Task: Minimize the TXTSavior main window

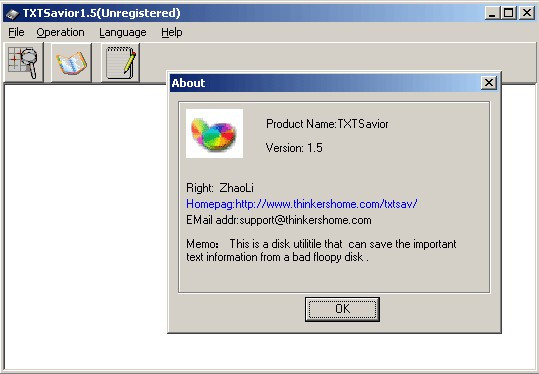Action: (492, 13)
